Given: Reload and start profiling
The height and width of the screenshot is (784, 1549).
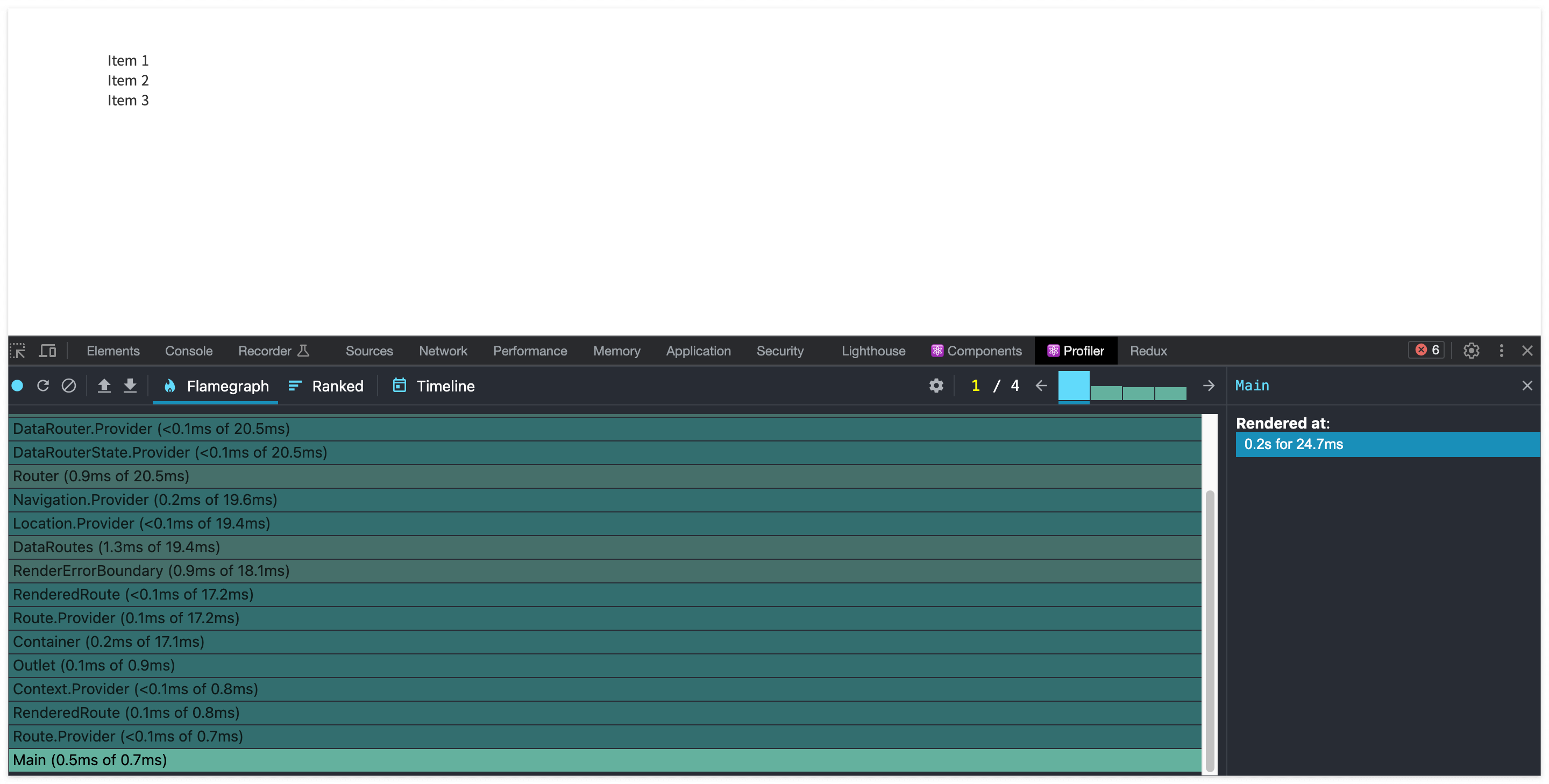Looking at the screenshot, I should pos(42,386).
